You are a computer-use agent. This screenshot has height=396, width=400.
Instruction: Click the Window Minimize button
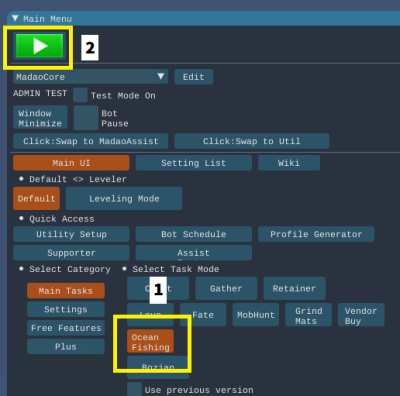coord(40,118)
